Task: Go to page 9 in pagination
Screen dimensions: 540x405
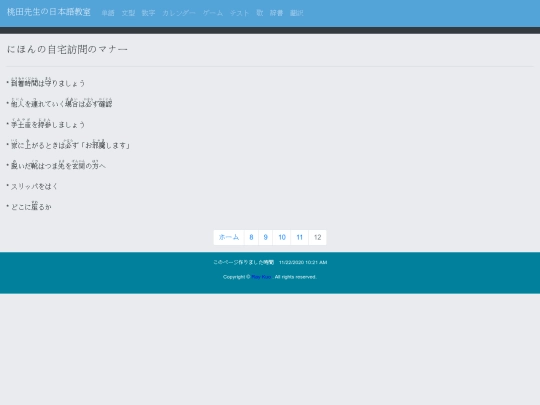Action: pyautogui.click(x=266, y=237)
